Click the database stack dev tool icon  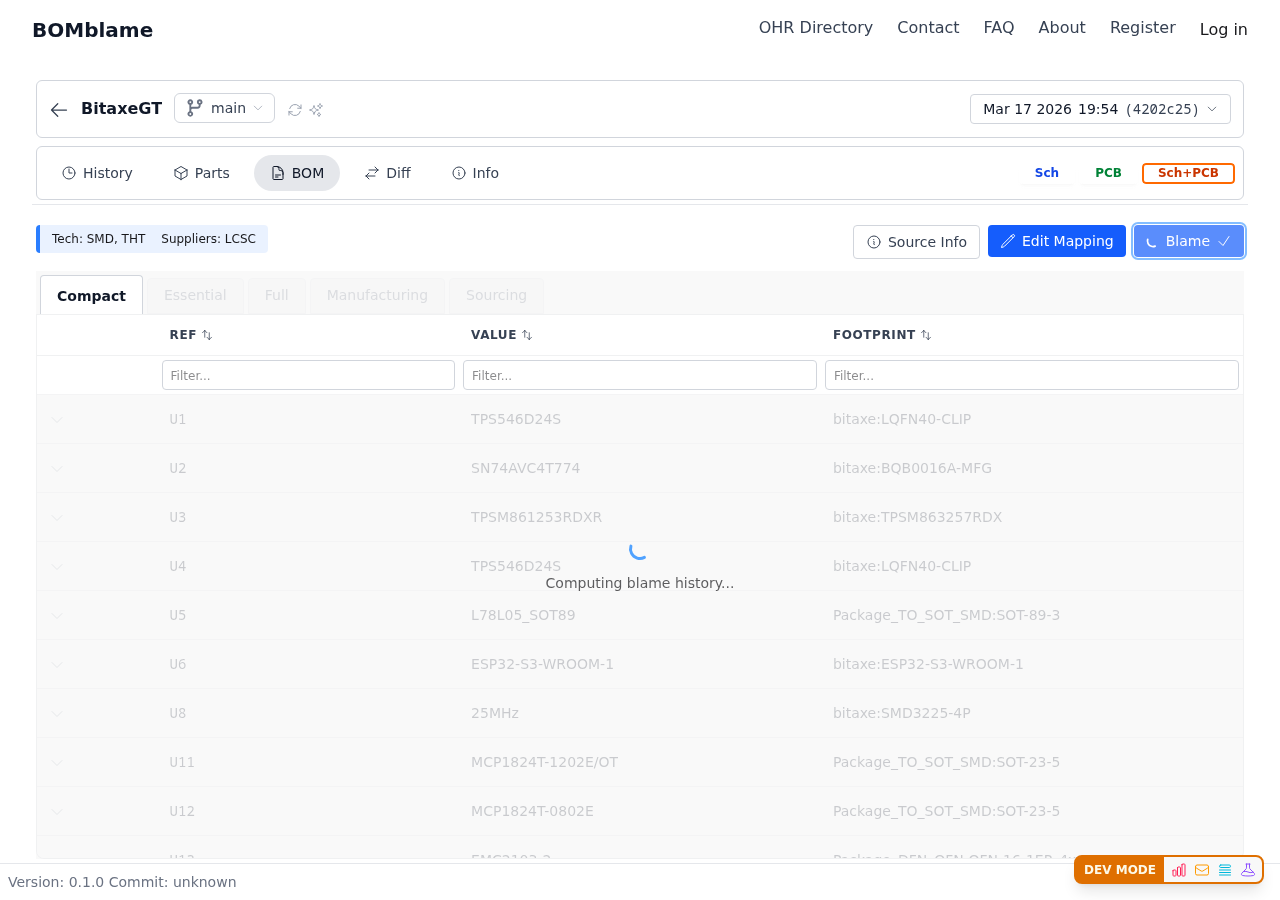[1225, 870]
